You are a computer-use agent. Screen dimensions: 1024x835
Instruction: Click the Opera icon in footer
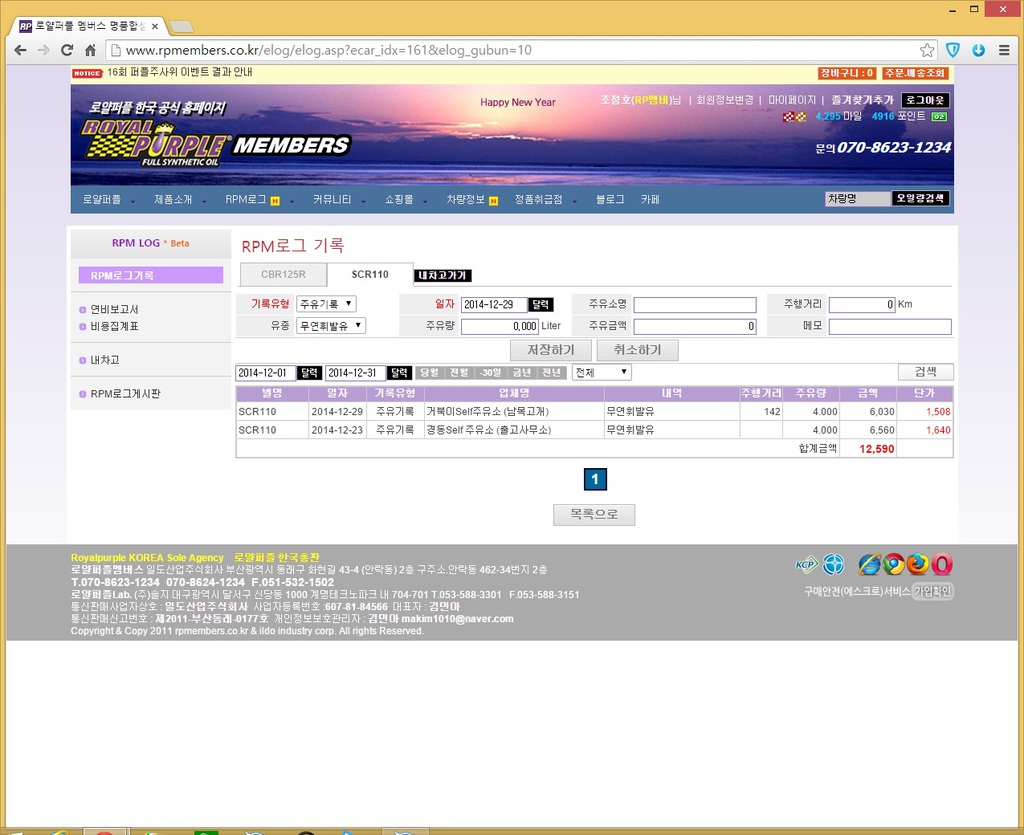(942, 564)
